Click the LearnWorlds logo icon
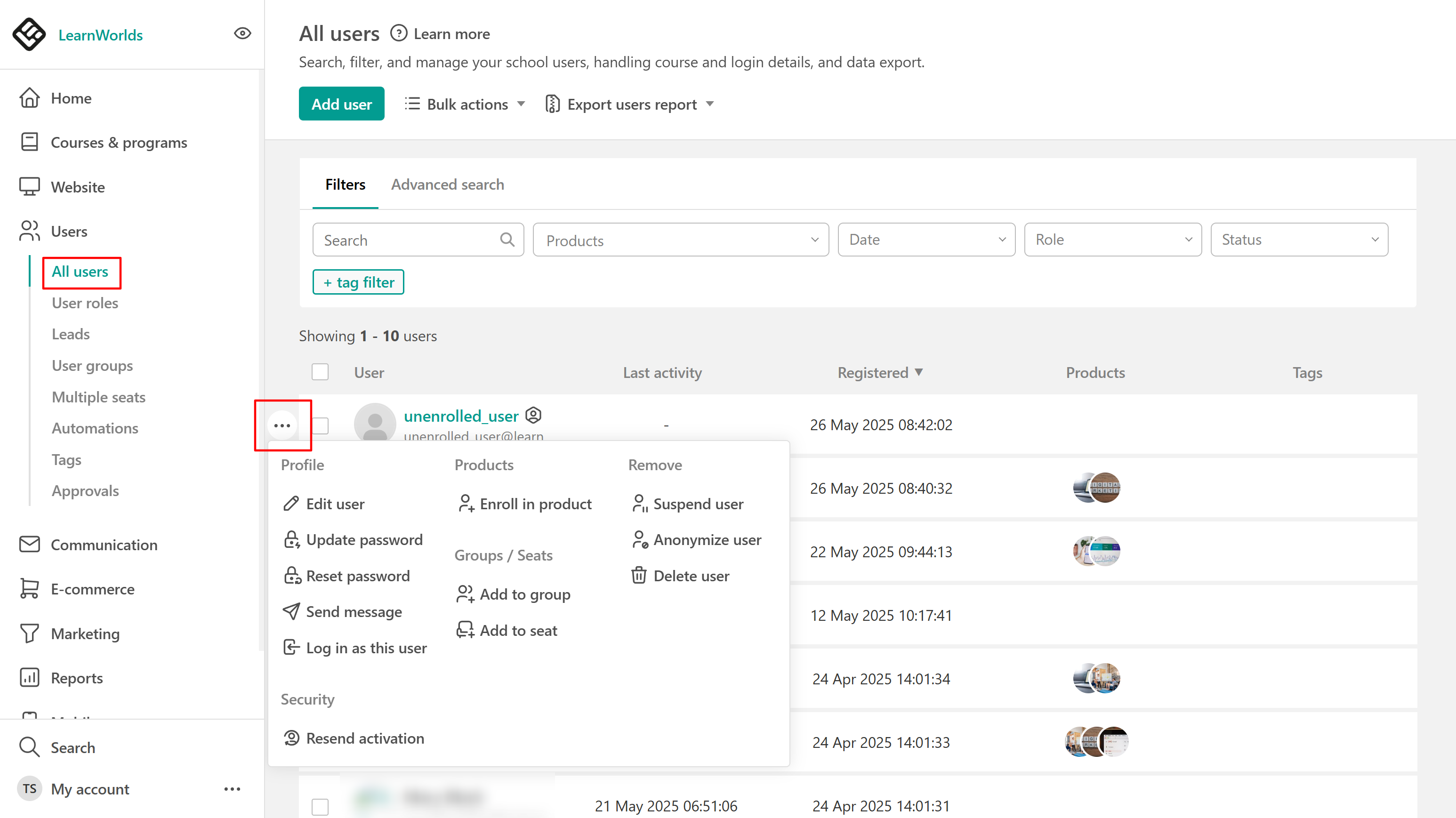 [28, 34]
